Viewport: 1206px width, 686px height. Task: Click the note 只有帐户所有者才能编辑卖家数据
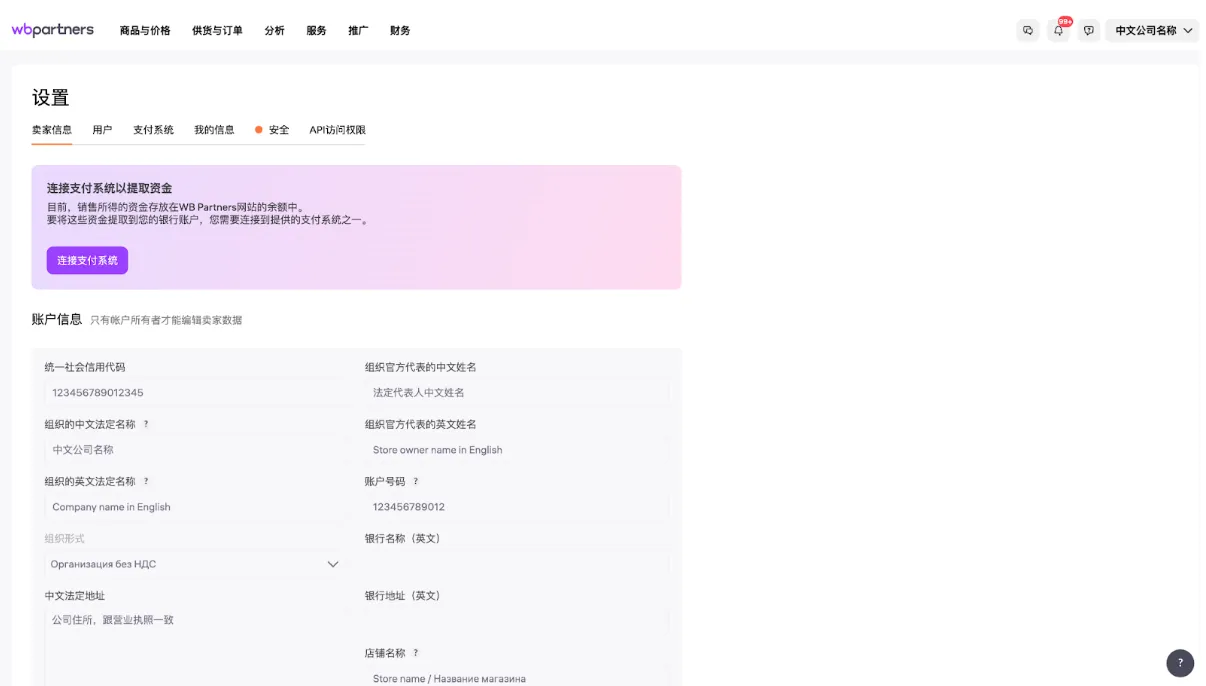coord(166,320)
